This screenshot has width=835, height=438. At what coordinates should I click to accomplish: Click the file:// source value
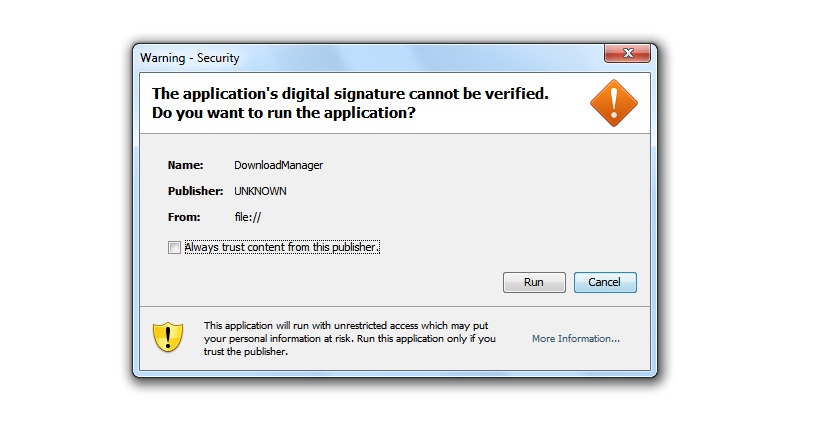tap(248, 217)
